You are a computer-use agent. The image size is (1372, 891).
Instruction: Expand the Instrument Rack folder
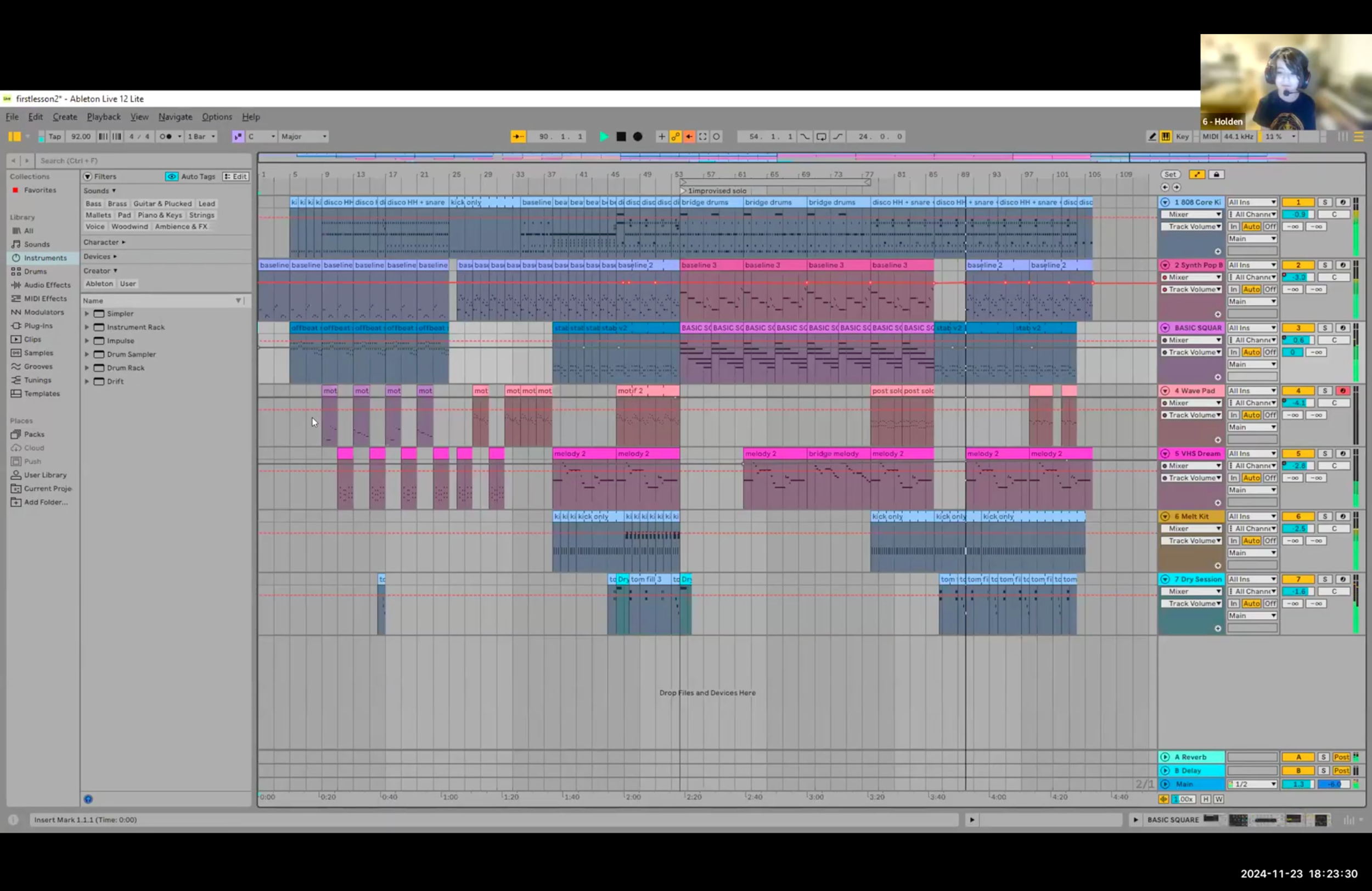87,328
